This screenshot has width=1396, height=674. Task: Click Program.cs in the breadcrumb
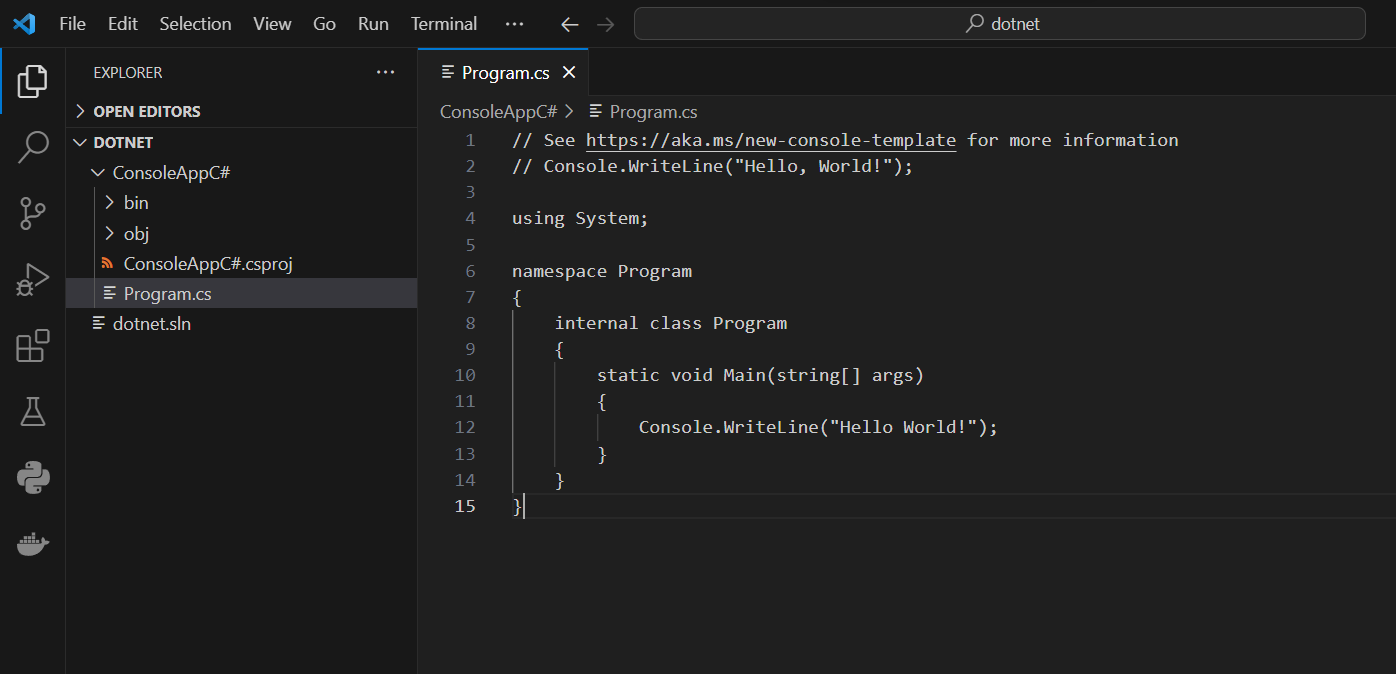pyautogui.click(x=653, y=112)
